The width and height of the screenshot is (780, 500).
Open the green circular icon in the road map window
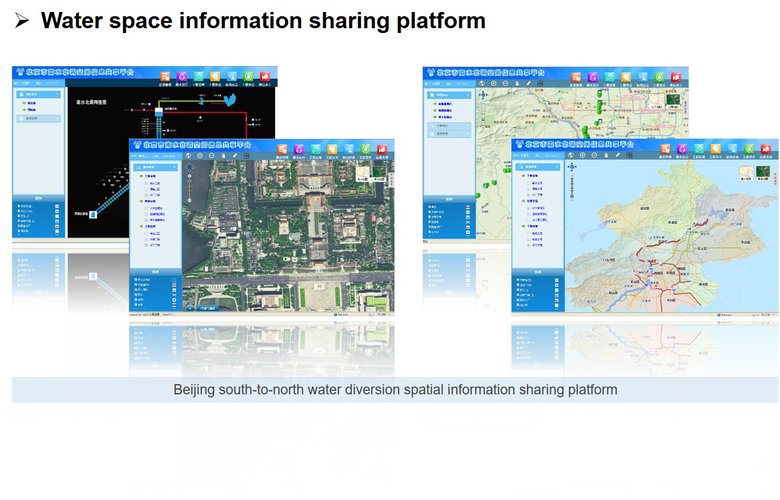coord(659,76)
